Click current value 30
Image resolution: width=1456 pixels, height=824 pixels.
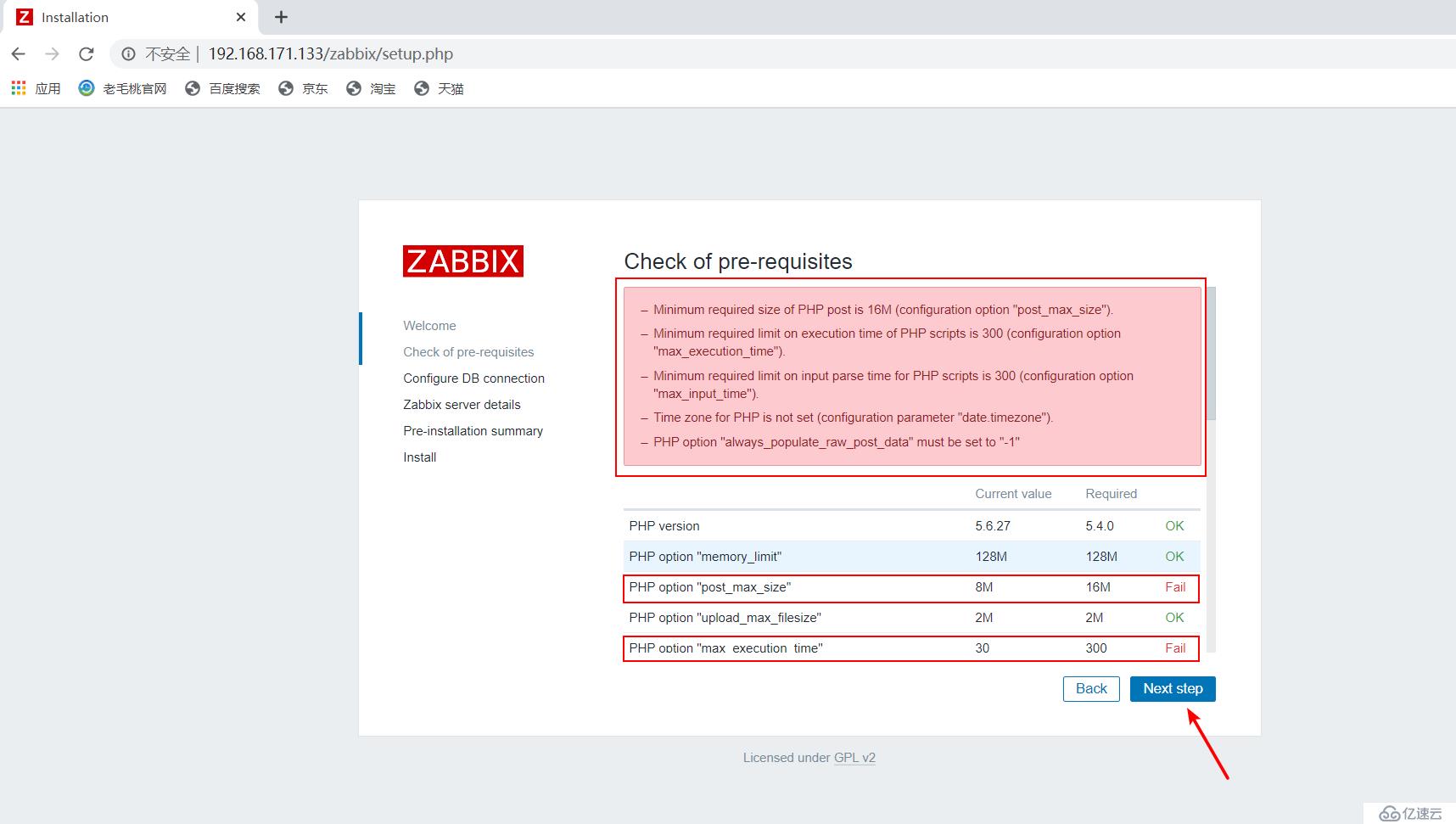(983, 648)
